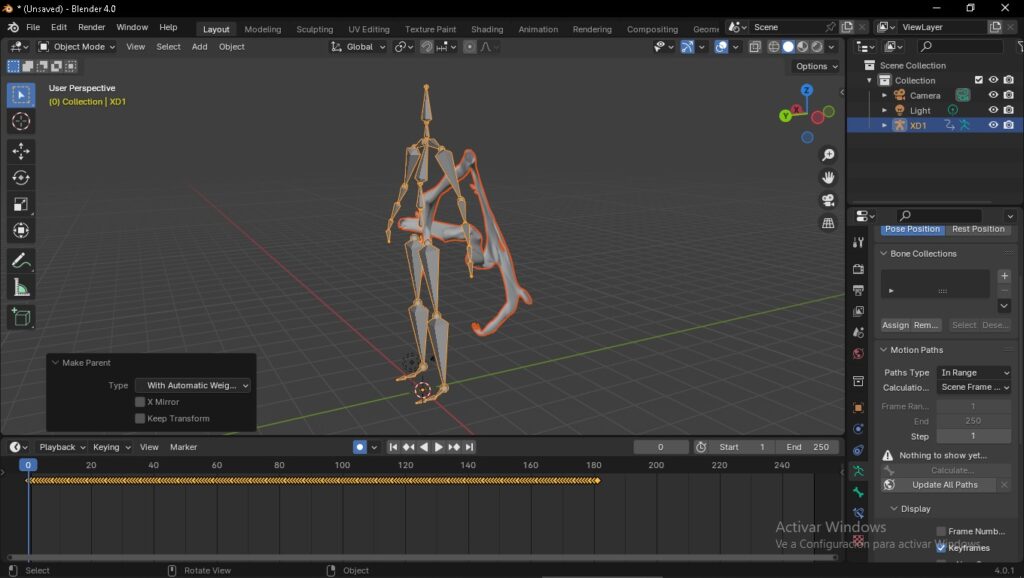Open the Render menu
Screen dimensions: 1024x578
[x=92, y=27]
